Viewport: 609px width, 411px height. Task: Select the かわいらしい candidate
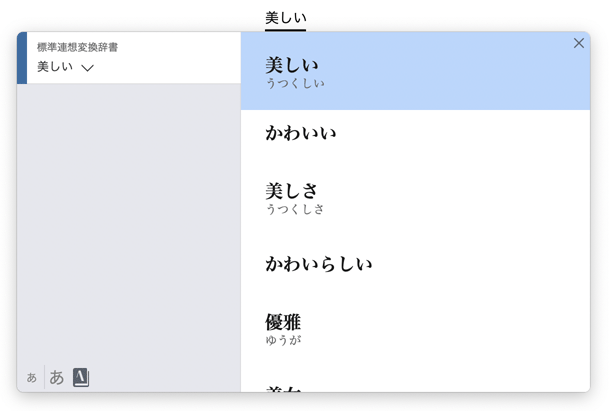[318, 264]
